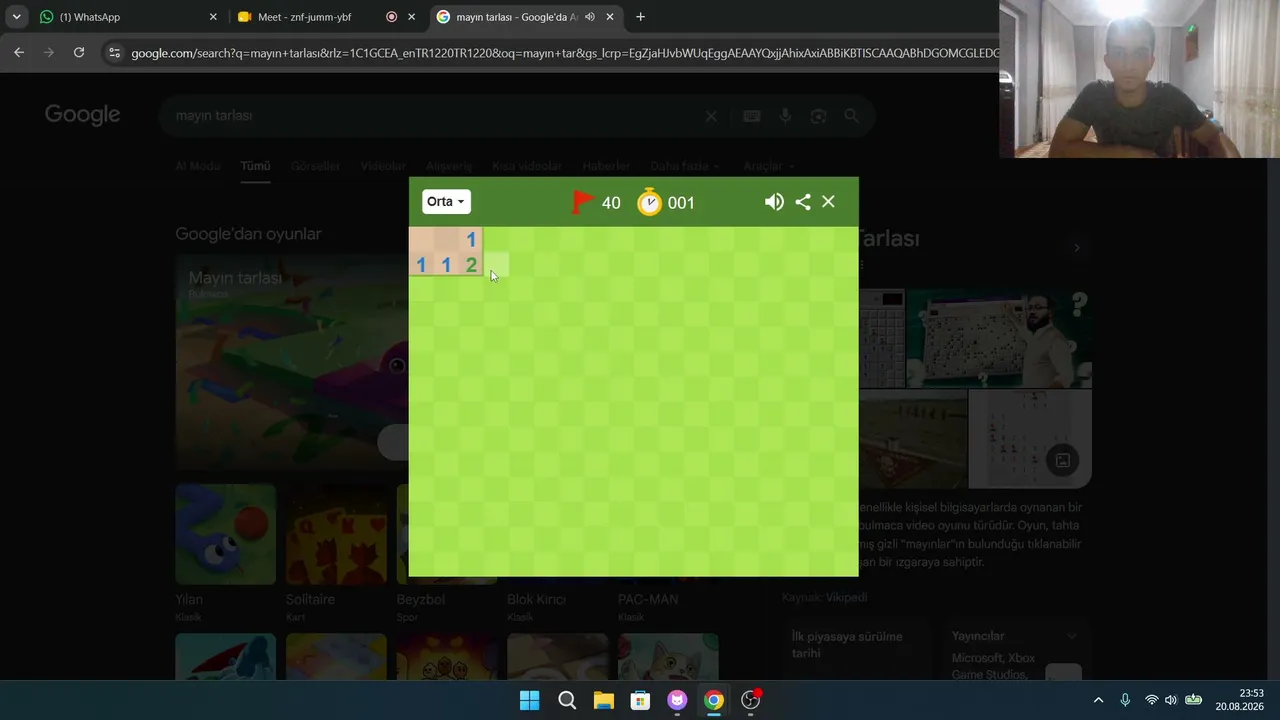The image size is (1280, 720).
Task: Expand the Daha fazla menu
Action: point(686,166)
